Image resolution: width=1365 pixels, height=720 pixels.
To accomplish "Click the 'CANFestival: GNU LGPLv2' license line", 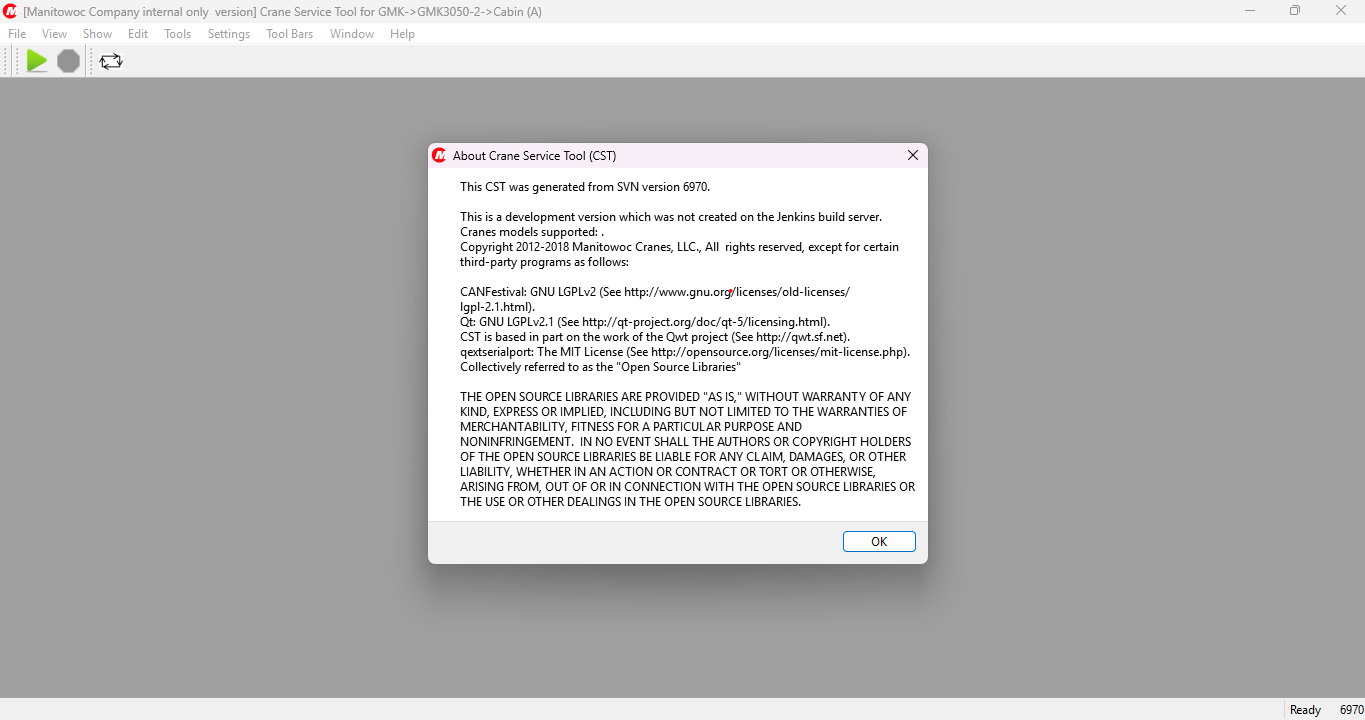I will point(655,292).
